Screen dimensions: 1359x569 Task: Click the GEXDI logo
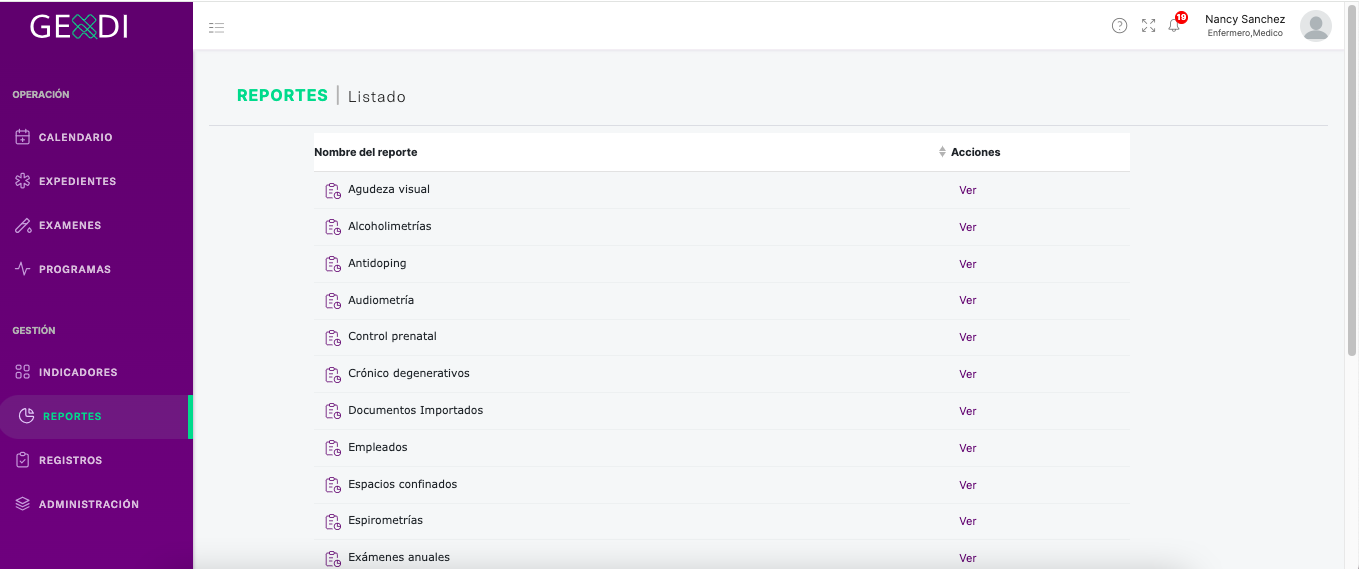coord(79,26)
